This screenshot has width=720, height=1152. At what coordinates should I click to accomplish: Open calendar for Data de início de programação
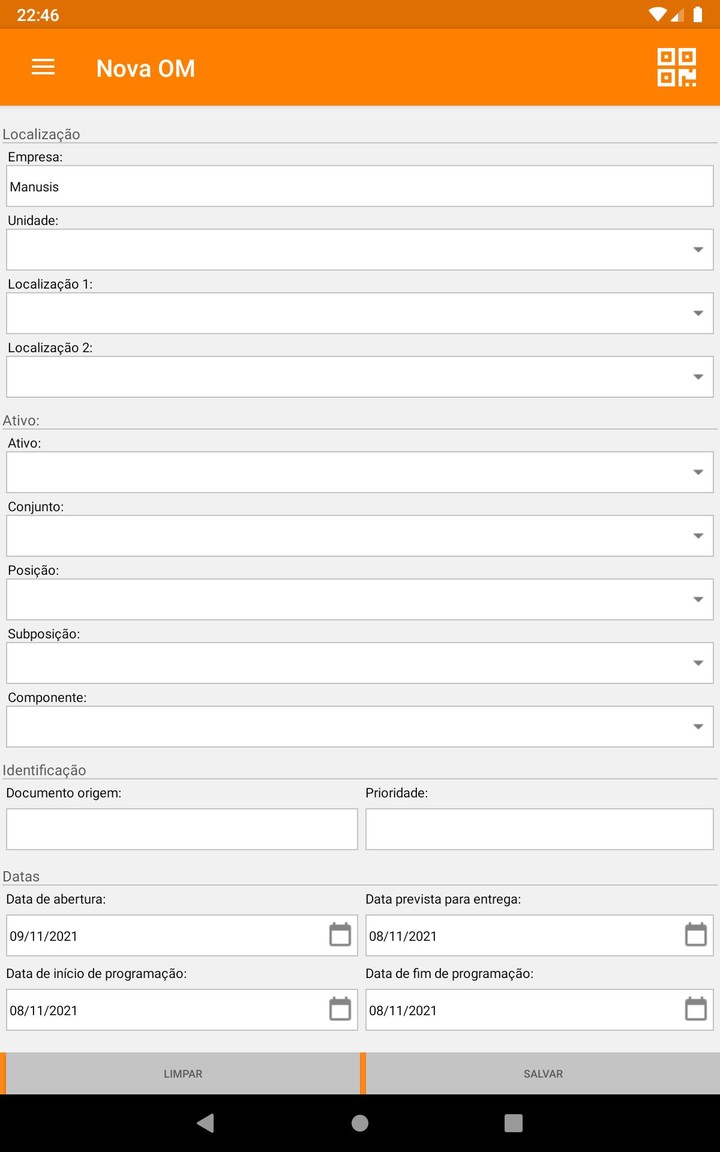(x=341, y=1009)
